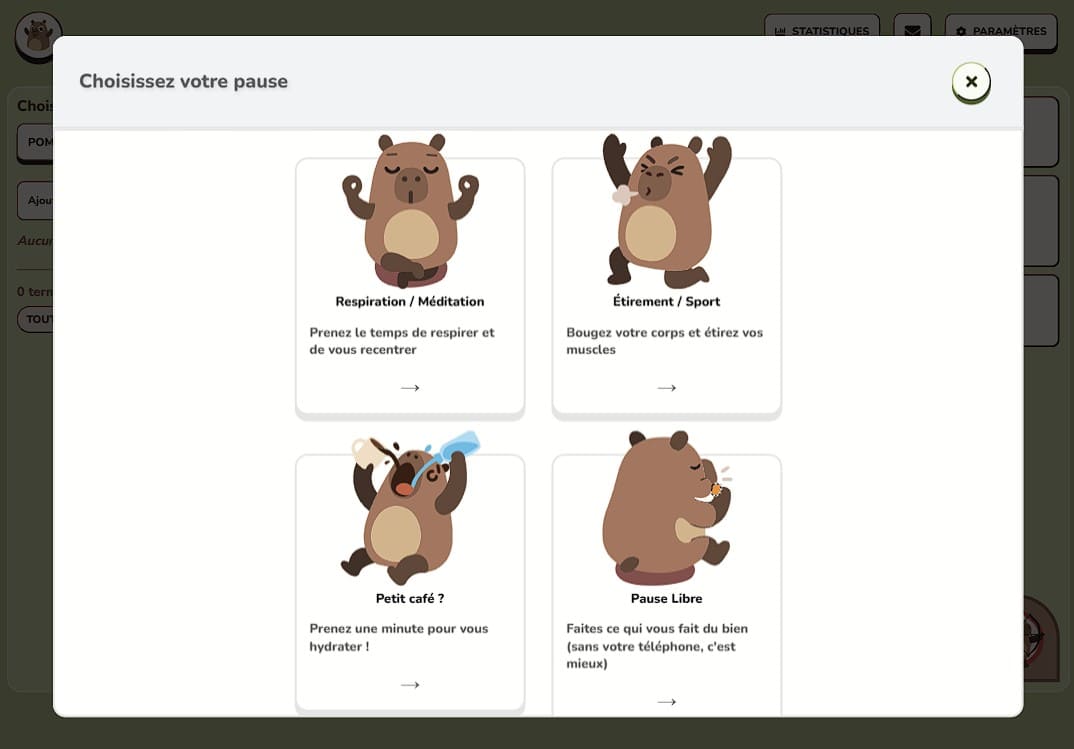Viewport: 1074px width, 749px height.
Task: Click the arrow in Respiration / Méditation card
Action: (410, 388)
